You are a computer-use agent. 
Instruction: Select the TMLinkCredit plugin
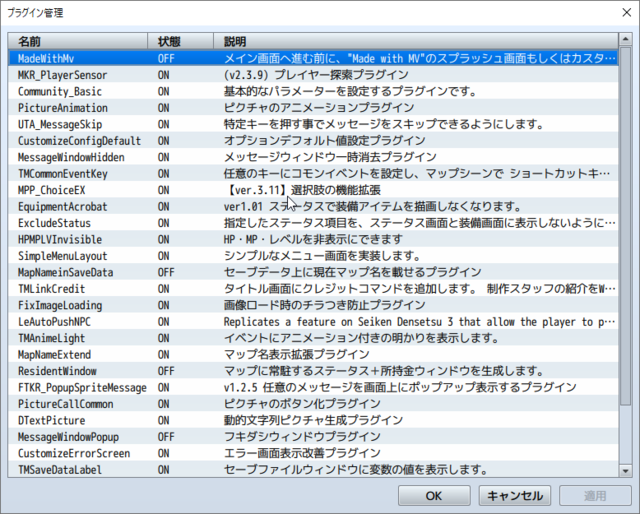coord(313,289)
